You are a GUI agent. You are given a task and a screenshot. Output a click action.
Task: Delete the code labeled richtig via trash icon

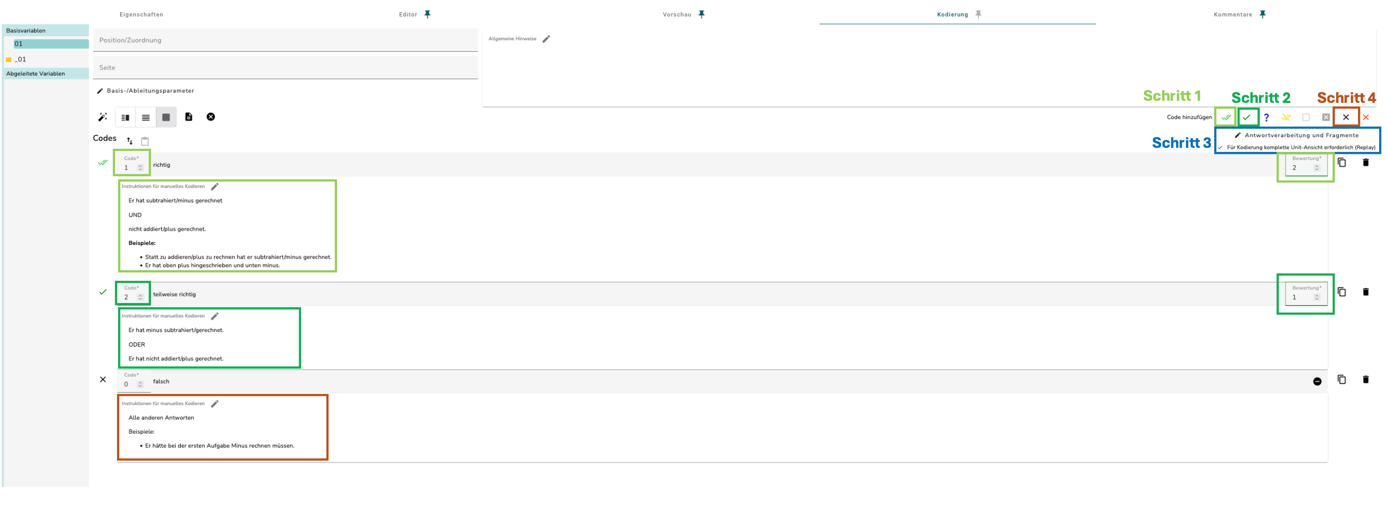[1366, 162]
